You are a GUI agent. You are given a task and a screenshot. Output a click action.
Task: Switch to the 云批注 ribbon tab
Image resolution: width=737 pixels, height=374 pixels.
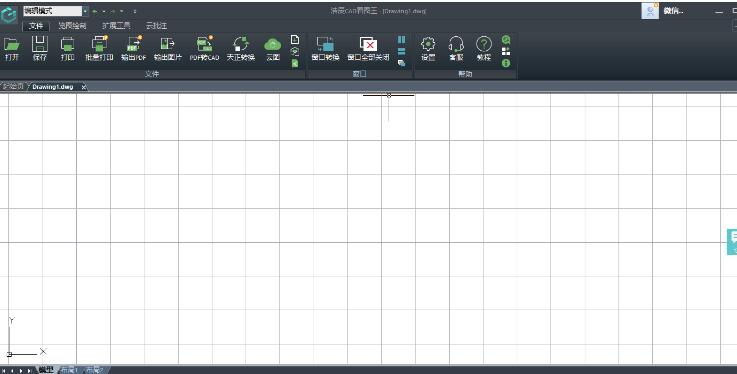156,26
